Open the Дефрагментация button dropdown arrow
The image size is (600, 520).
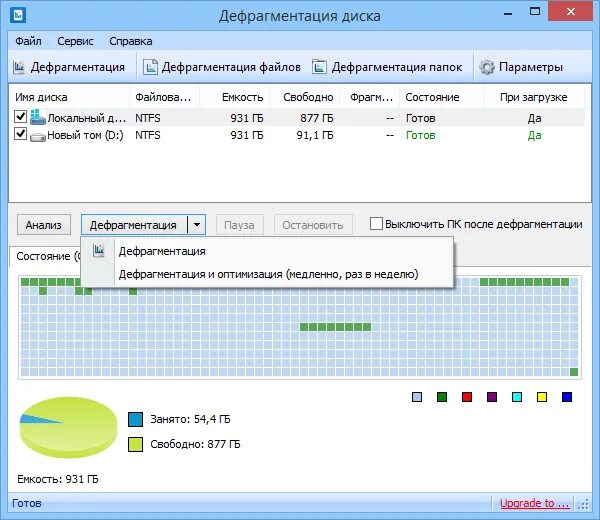coord(197,225)
